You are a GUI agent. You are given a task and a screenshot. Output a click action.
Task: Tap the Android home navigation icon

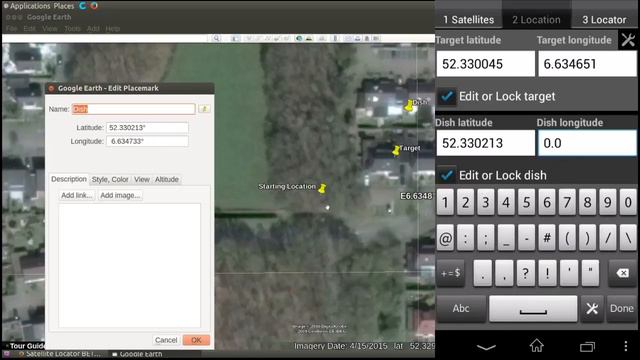coord(536,346)
